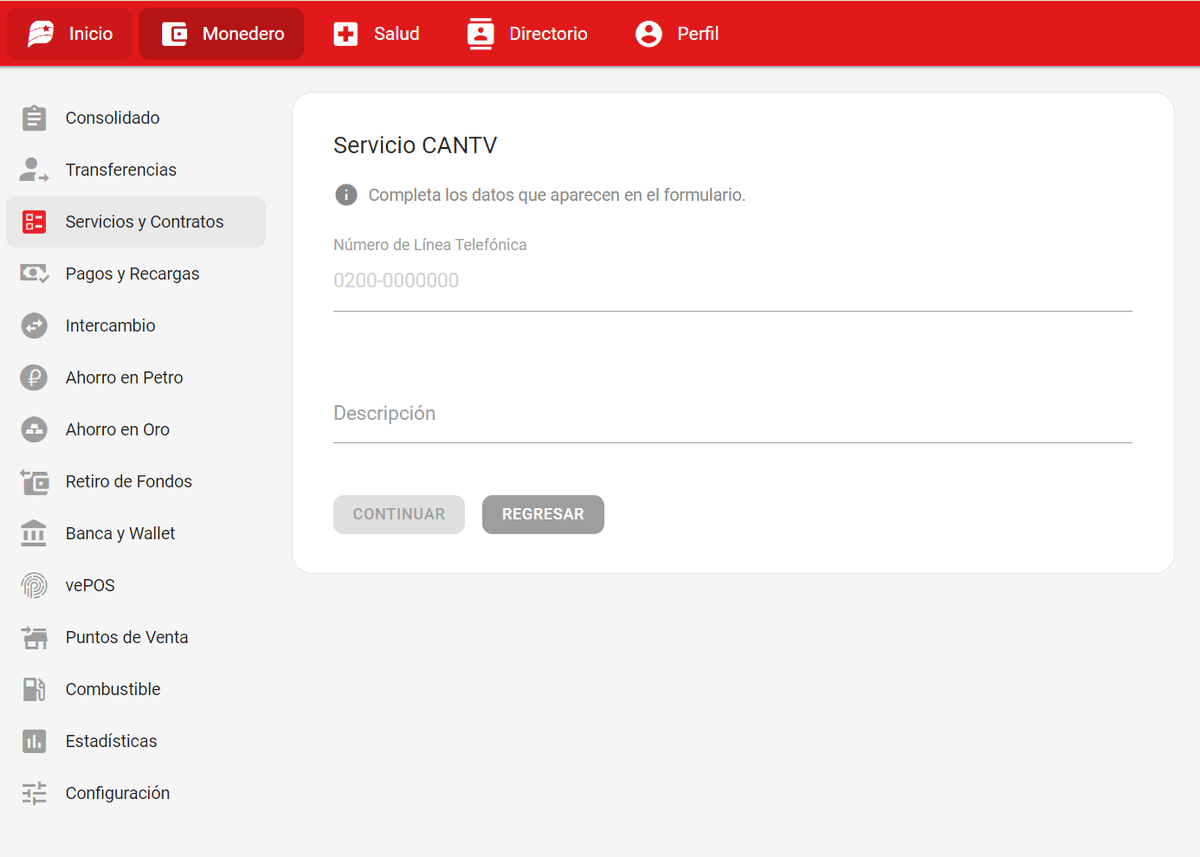This screenshot has height=857, width=1200.
Task: Focus the Número de Línea Telefónica field
Action: [x=732, y=281]
